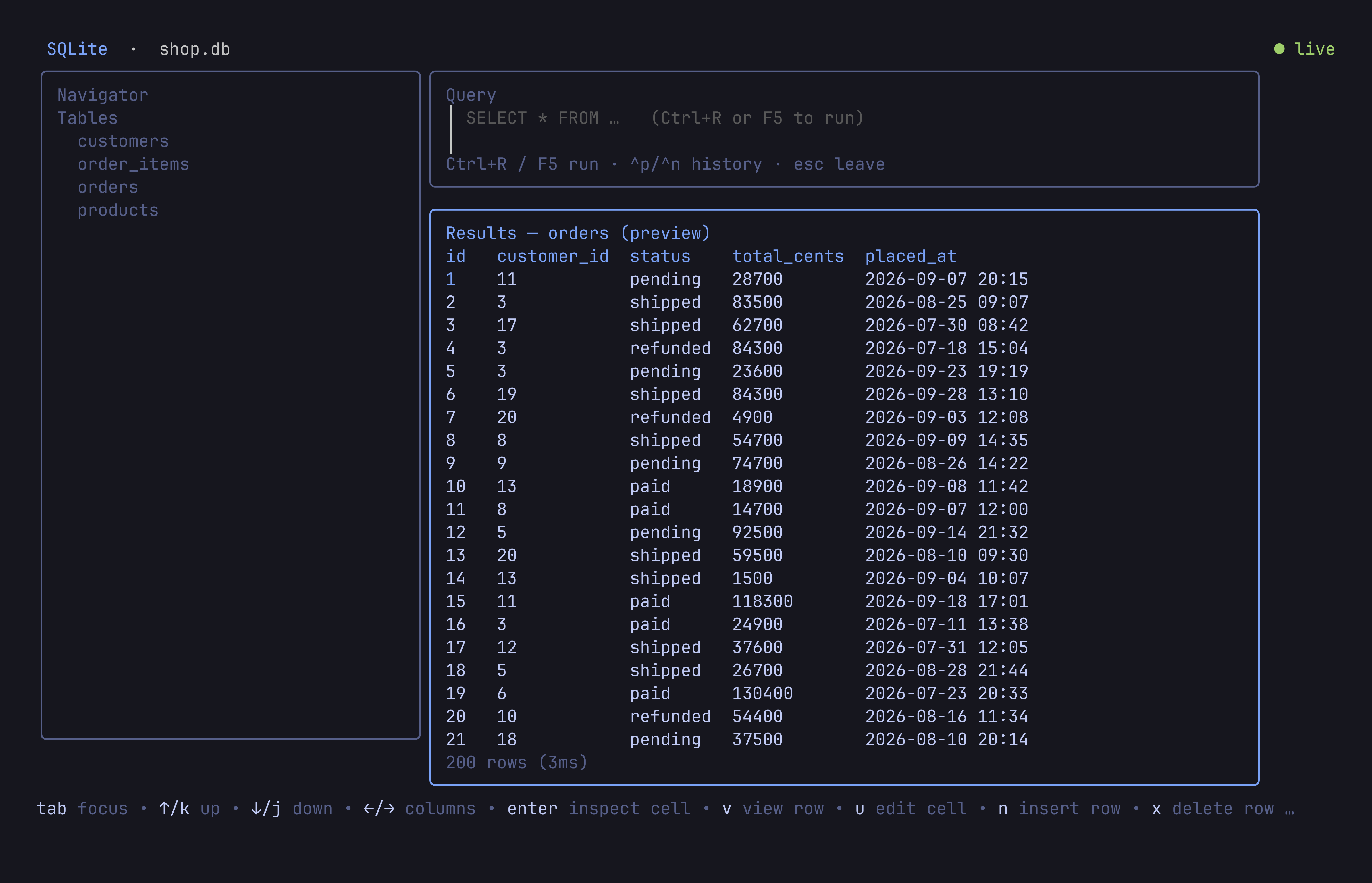Click the 'delete row' footer hint
This screenshot has height=883, width=1372.
(1223, 809)
